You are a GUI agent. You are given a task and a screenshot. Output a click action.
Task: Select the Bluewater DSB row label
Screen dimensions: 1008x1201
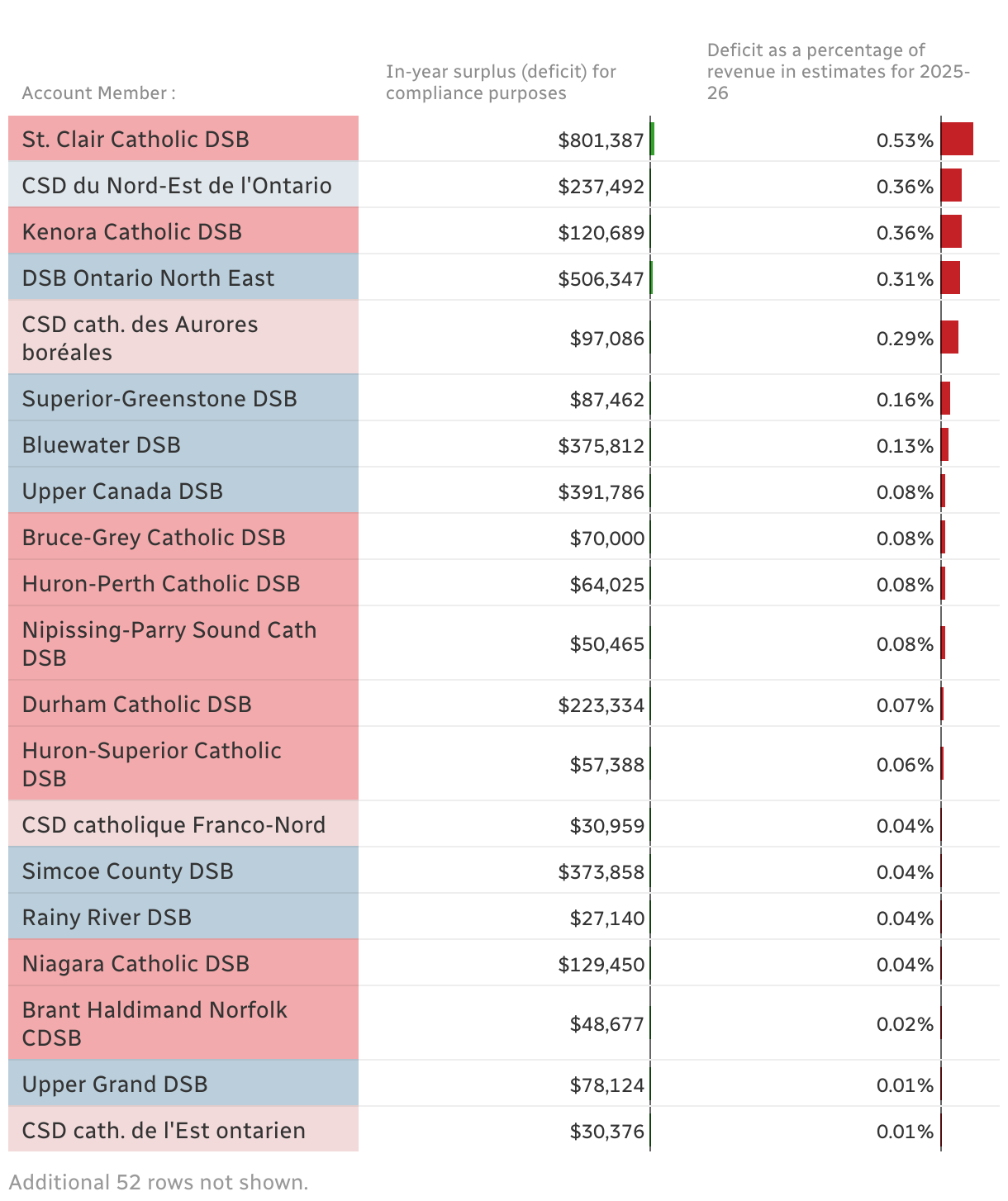click(102, 444)
